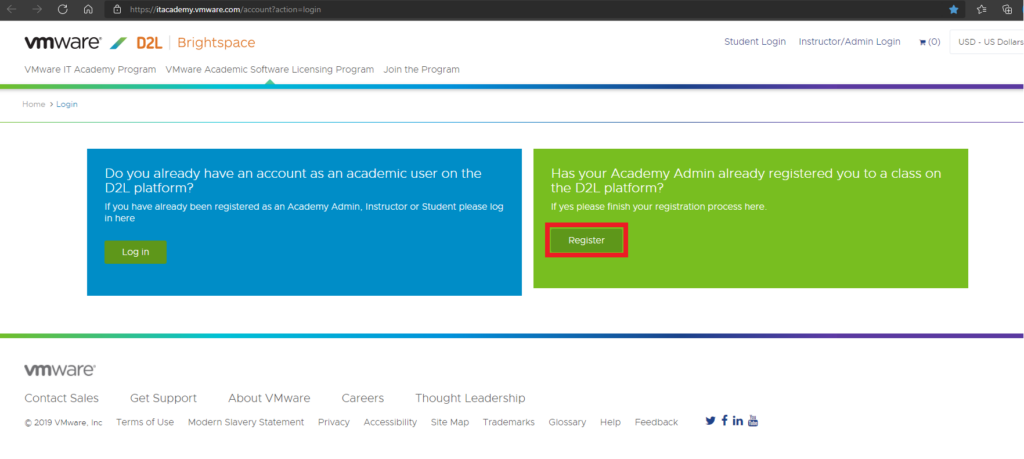This screenshot has height=459, width=1024.
Task: Click the '© 2019 VMware, Inc' copyright text
Action: (x=64, y=423)
